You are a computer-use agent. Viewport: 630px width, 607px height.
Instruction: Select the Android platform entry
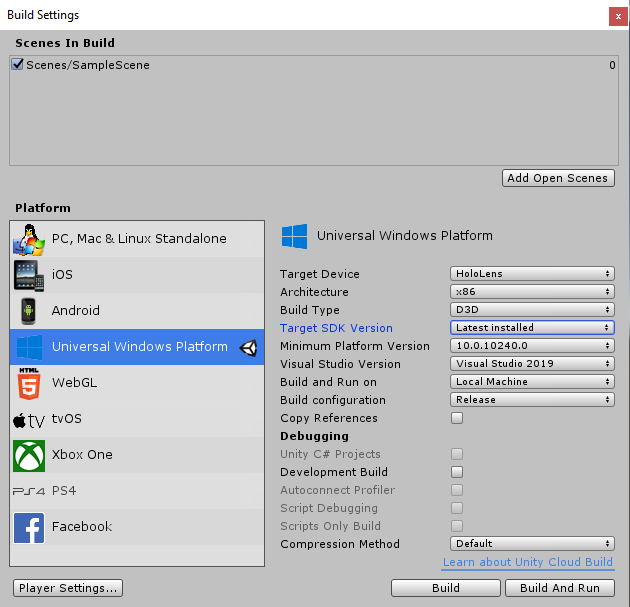(x=137, y=311)
